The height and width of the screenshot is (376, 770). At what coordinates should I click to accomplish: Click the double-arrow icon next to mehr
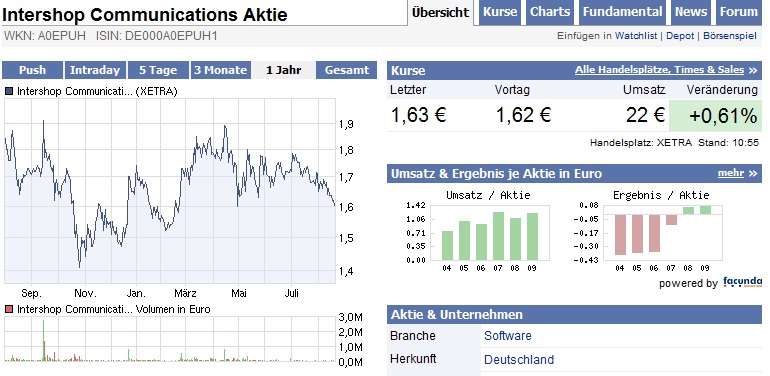click(753, 174)
